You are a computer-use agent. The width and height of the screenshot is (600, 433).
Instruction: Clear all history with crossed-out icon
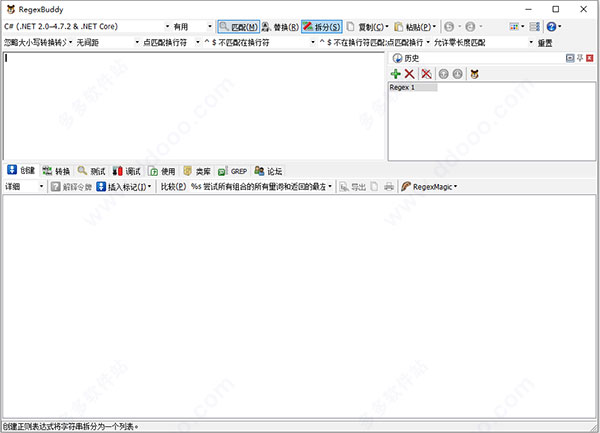(426, 74)
